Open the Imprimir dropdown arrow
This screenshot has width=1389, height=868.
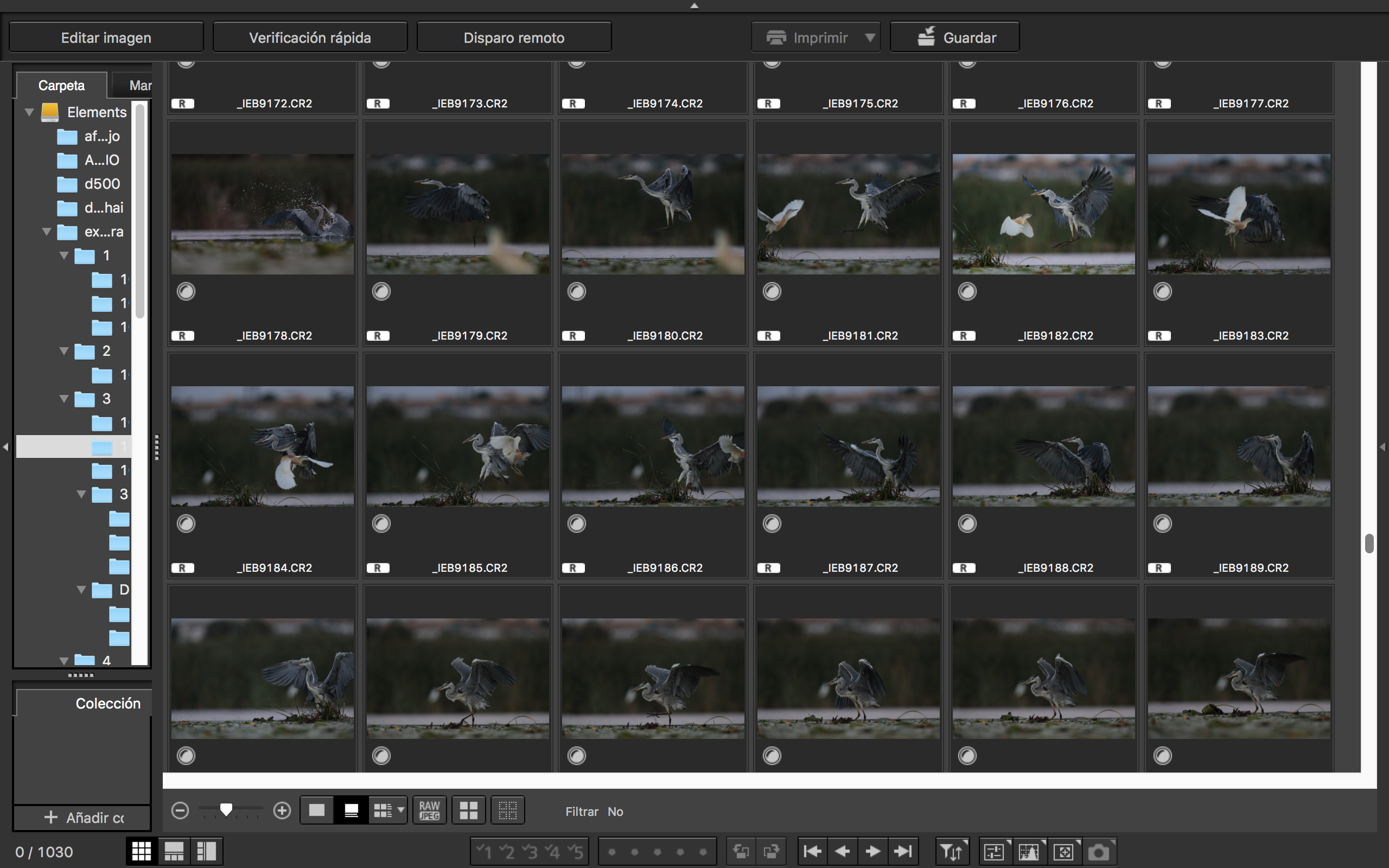tap(870, 37)
